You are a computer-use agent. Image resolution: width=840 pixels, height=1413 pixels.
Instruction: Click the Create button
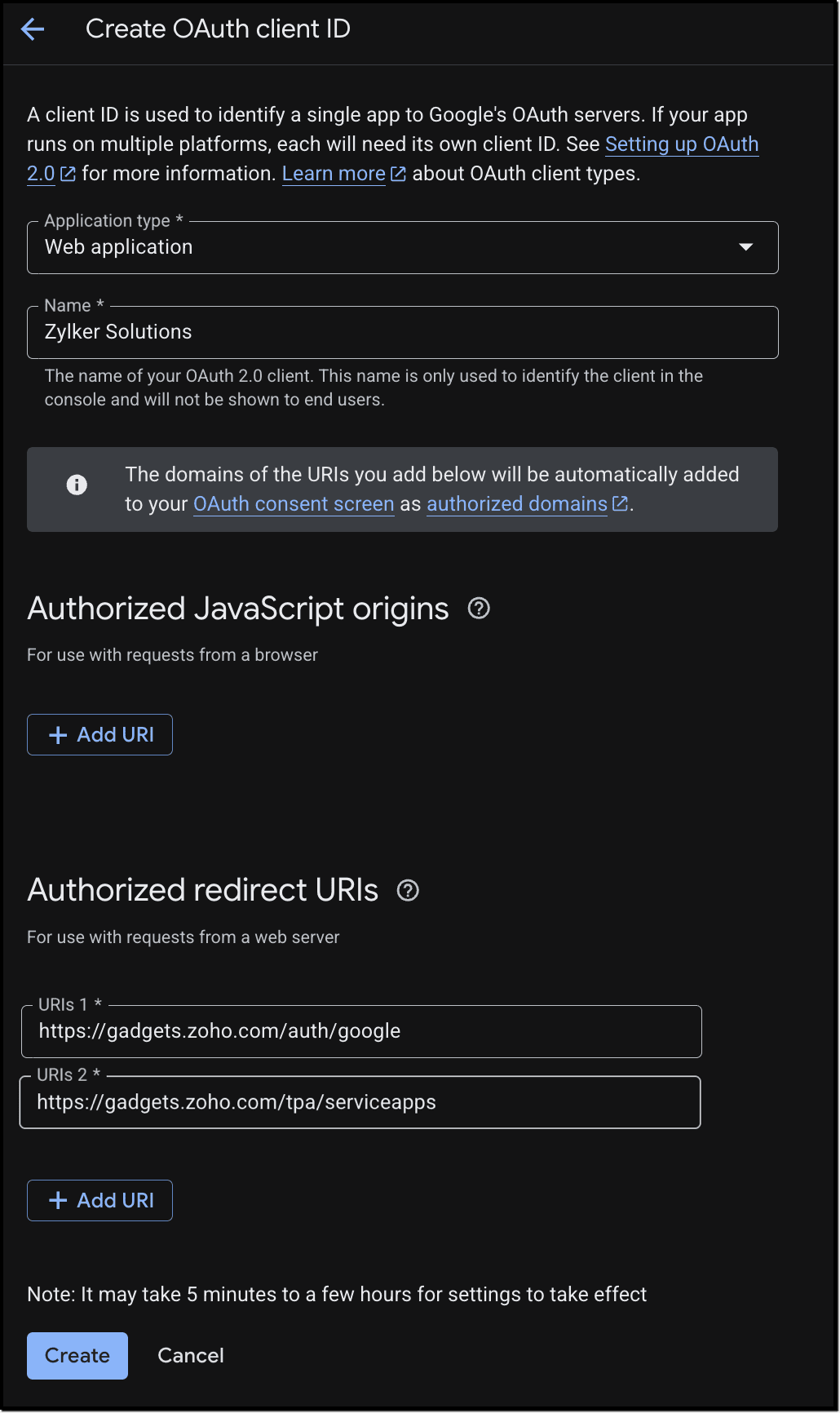tap(77, 1355)
